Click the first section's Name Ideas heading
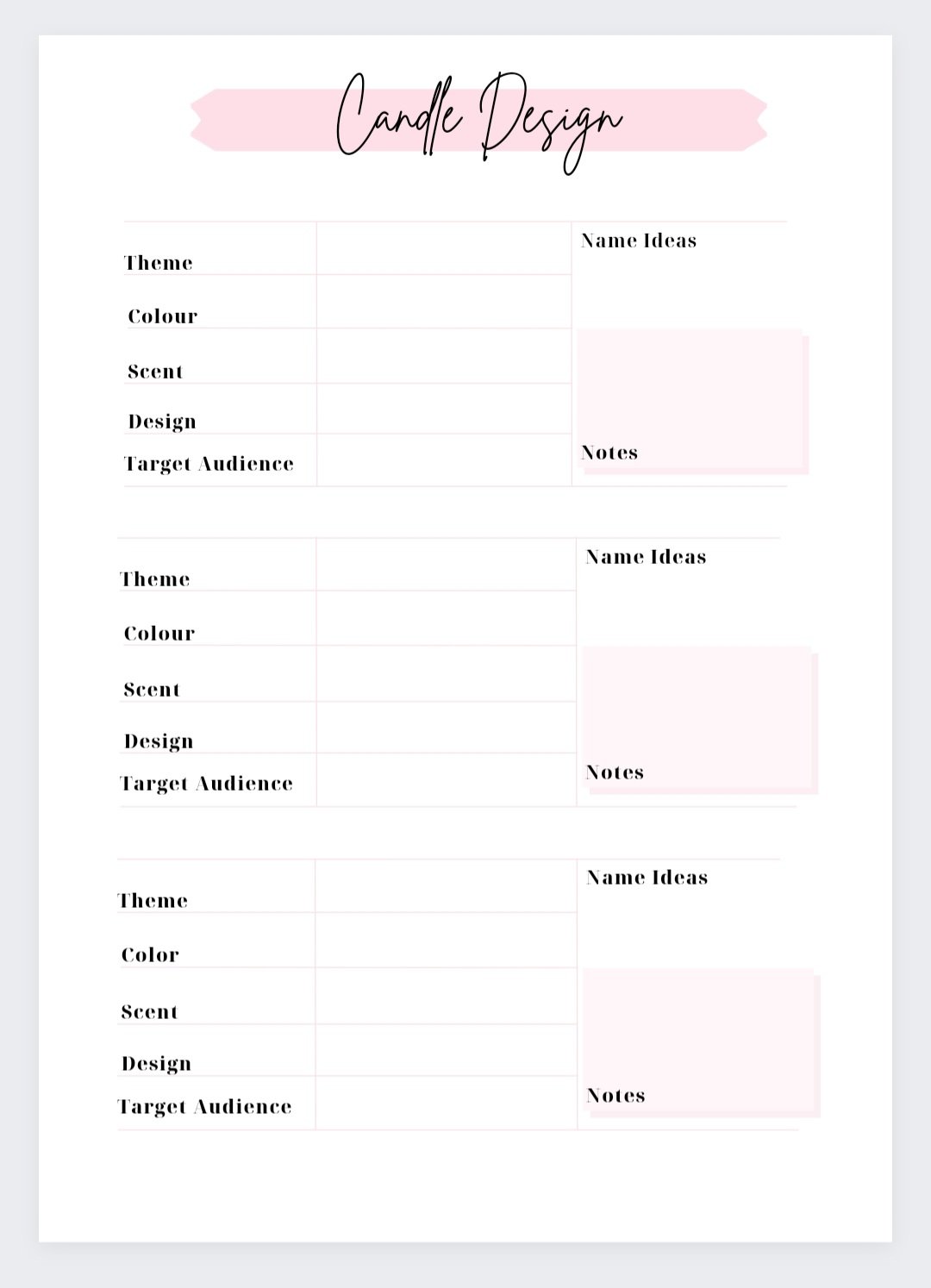 tap(639, 241)
